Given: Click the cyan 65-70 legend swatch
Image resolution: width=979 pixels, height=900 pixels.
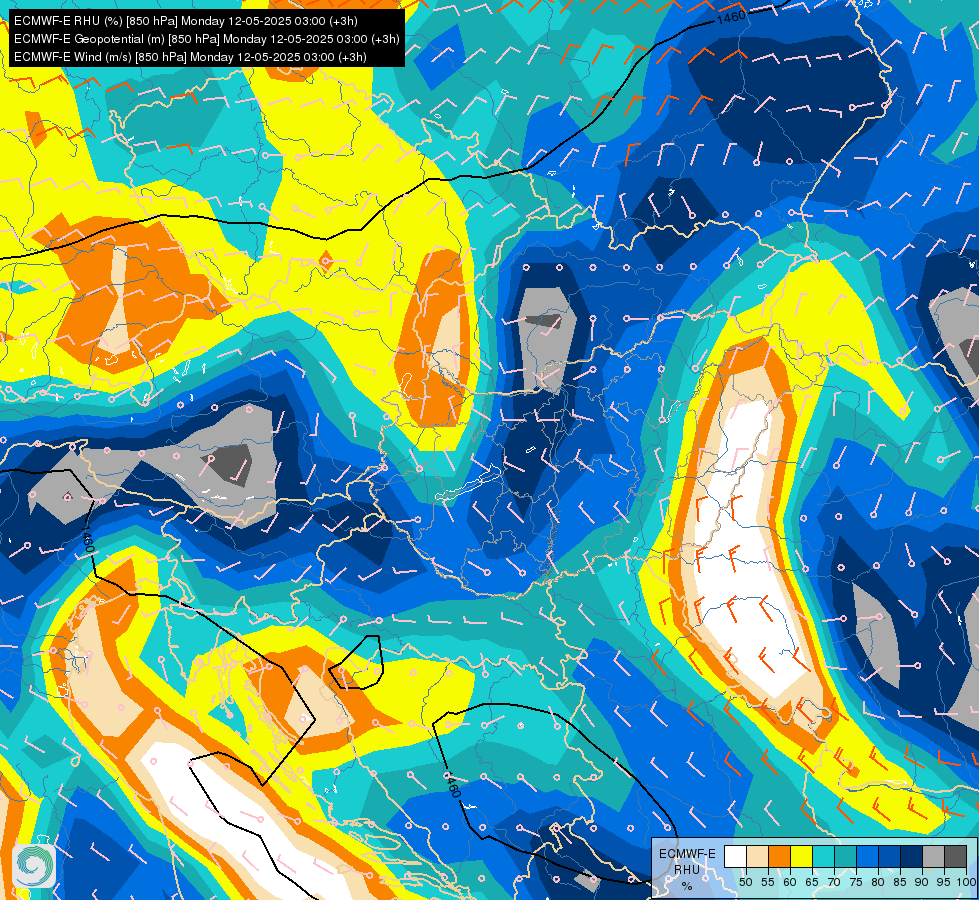Looking at the screenshot, I should (x=824, y=856).
